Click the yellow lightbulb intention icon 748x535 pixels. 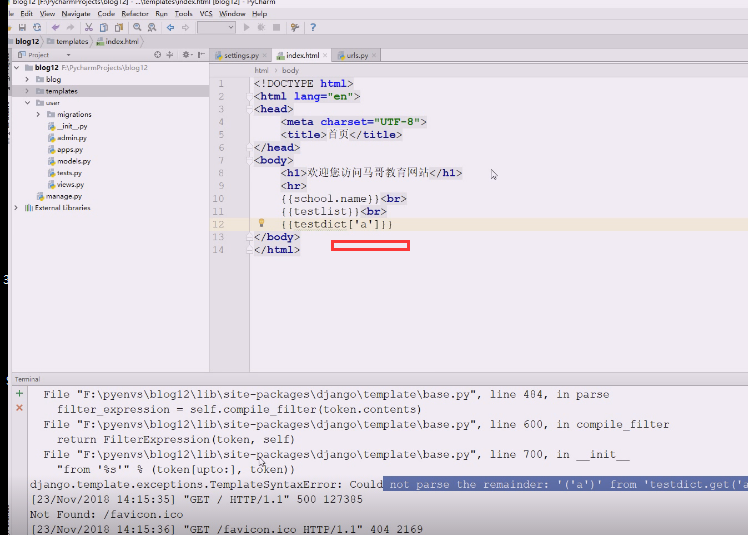(261, 223)
